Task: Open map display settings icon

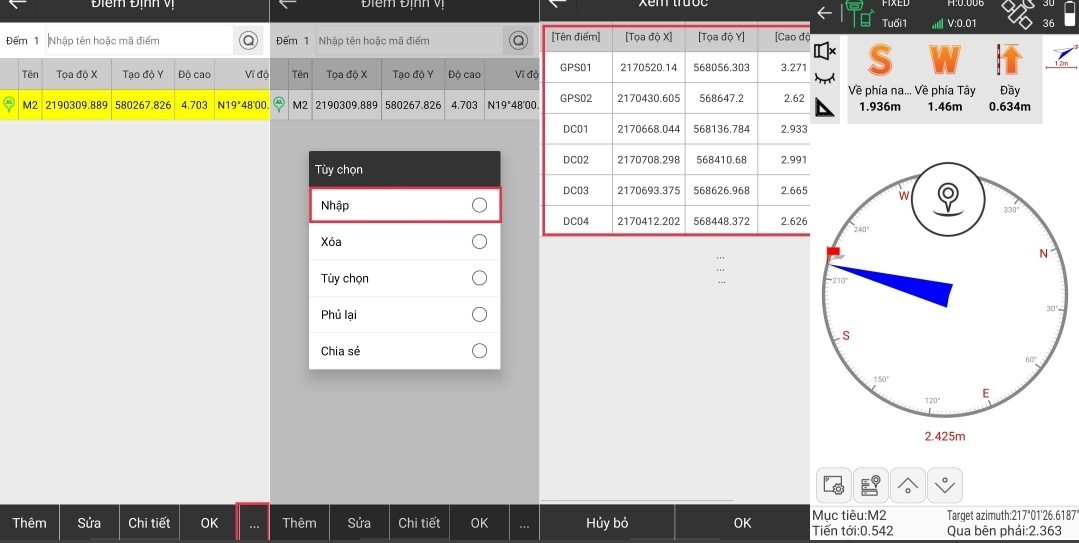Action: pyautogui.click(x=833, y=486)
